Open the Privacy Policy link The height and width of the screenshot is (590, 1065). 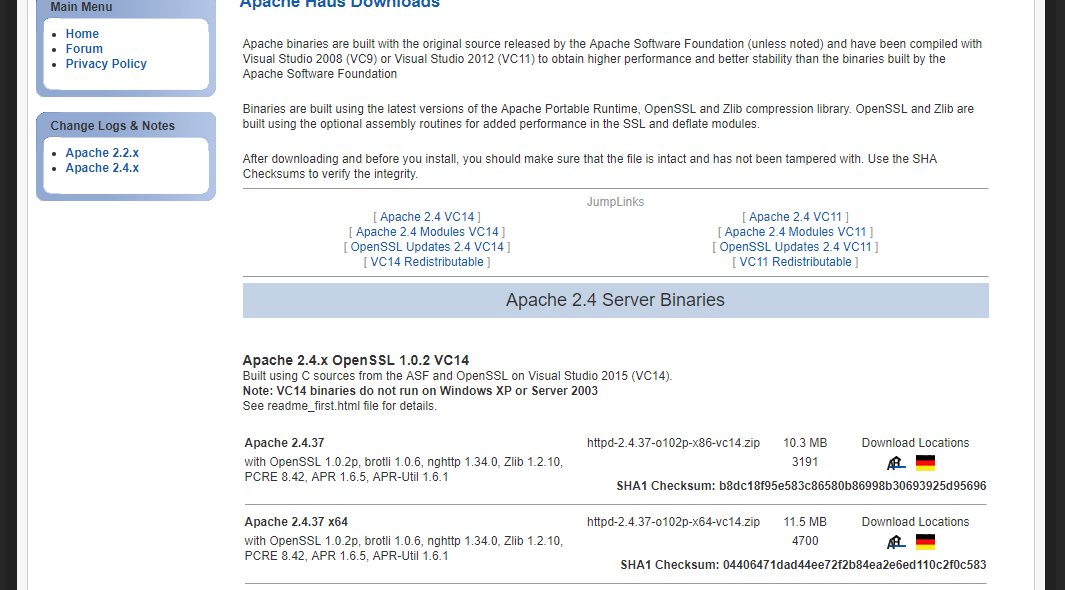pyautogui.click(x=106, y=64)
